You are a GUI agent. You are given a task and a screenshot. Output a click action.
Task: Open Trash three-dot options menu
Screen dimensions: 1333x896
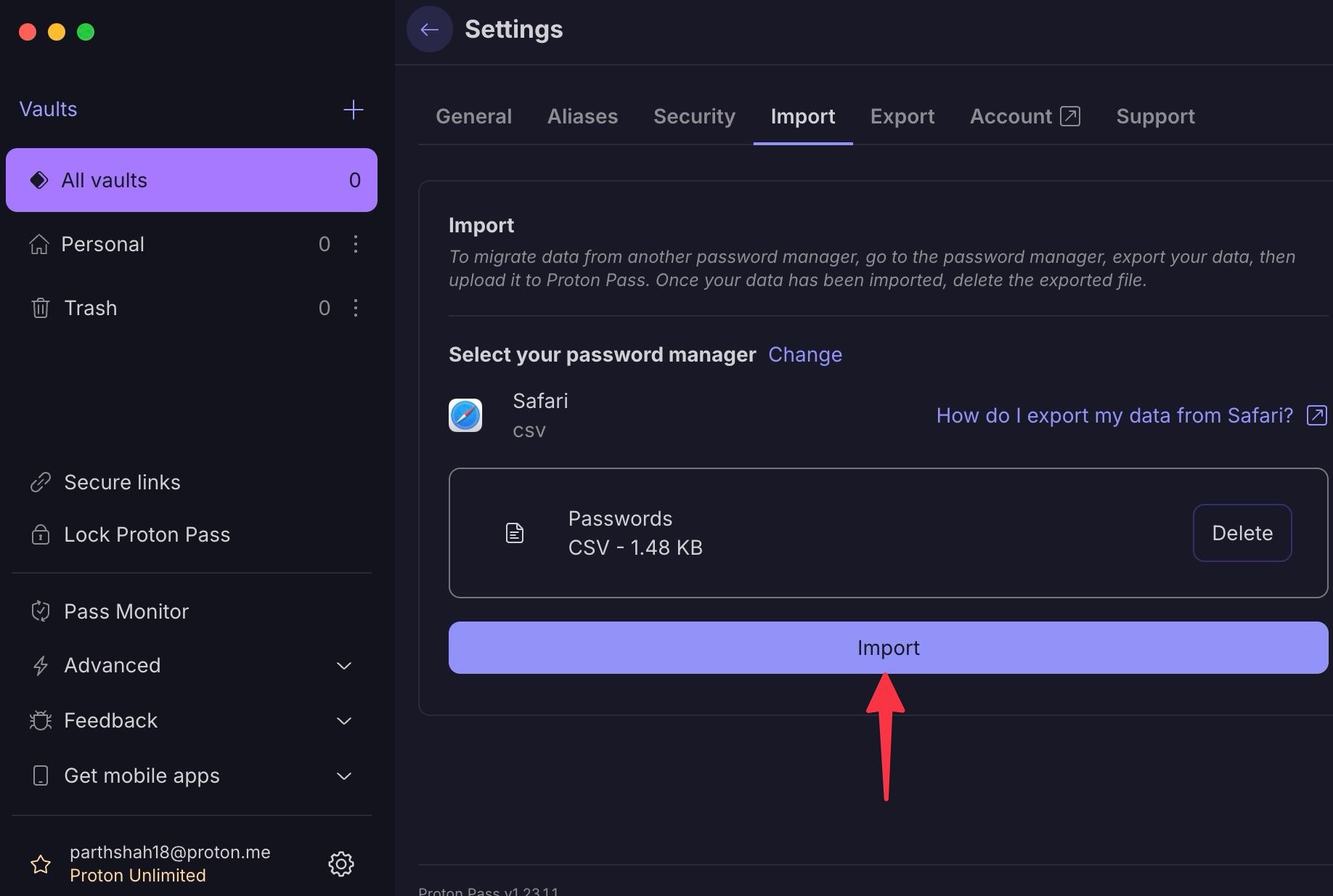point(356,308)
